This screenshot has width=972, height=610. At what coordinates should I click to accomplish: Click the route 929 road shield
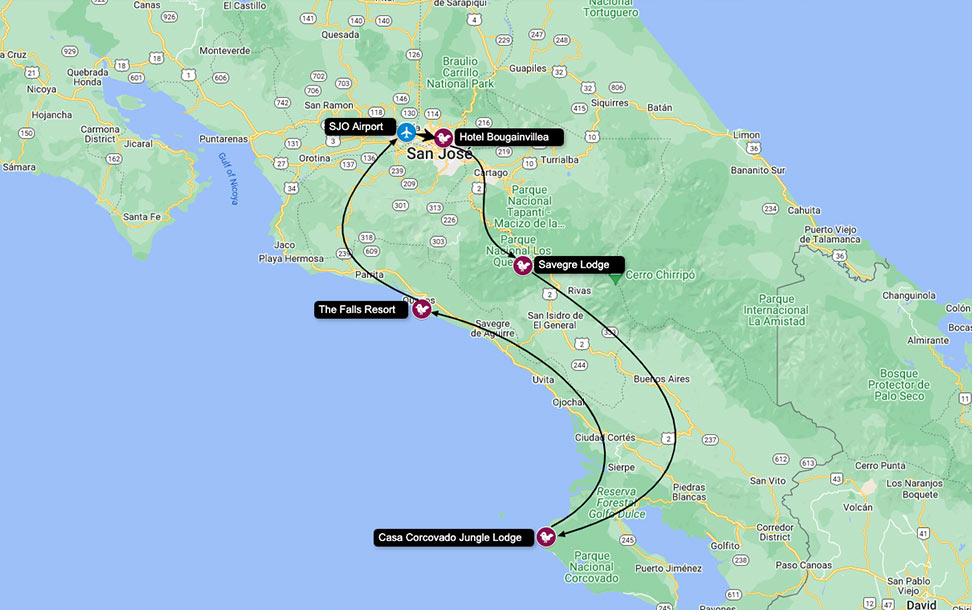coord(69,51)
